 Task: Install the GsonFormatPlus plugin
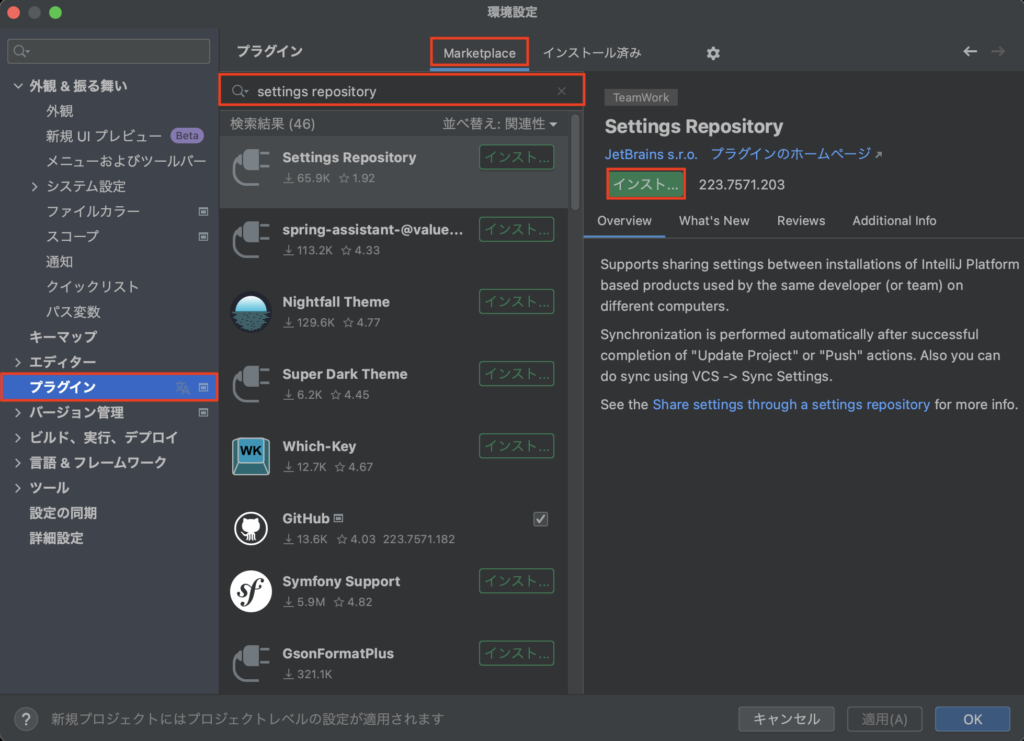point(517,654)
